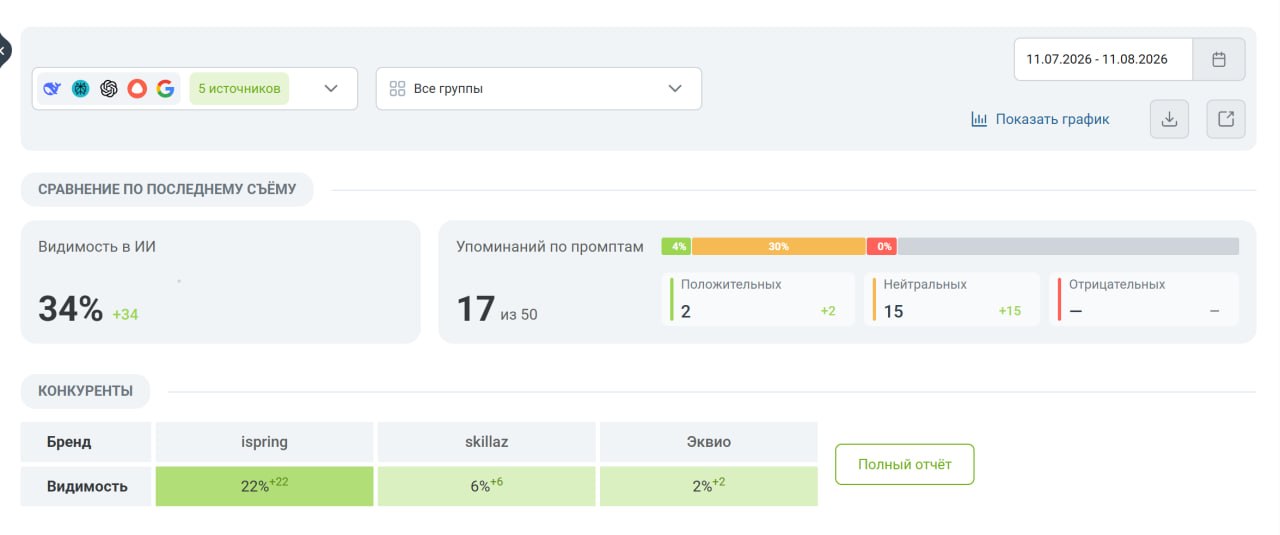Select the "Нейтральных" mentions card

(x=952, y=299)
